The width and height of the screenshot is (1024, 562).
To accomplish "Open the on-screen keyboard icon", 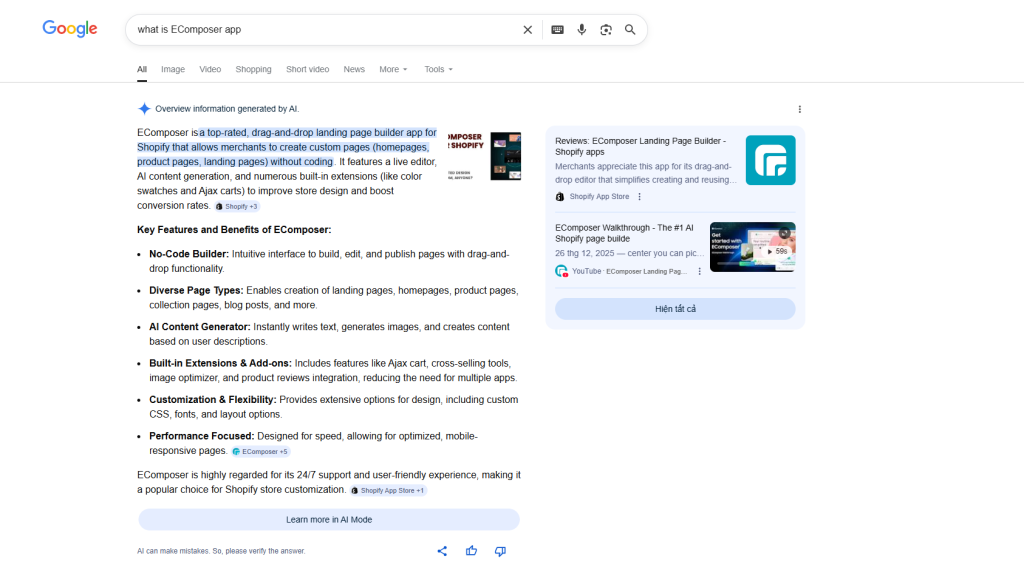I will click(x=557, y=30).
